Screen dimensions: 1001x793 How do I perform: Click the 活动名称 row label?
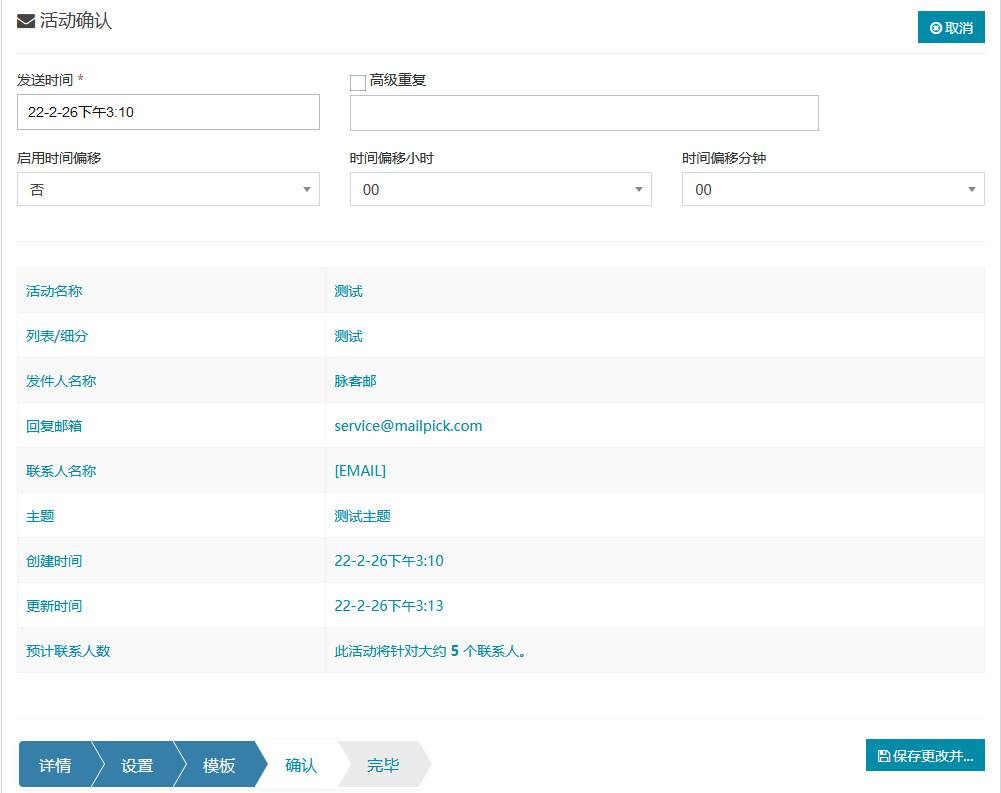pyautogui.click(x=54, y=291)
